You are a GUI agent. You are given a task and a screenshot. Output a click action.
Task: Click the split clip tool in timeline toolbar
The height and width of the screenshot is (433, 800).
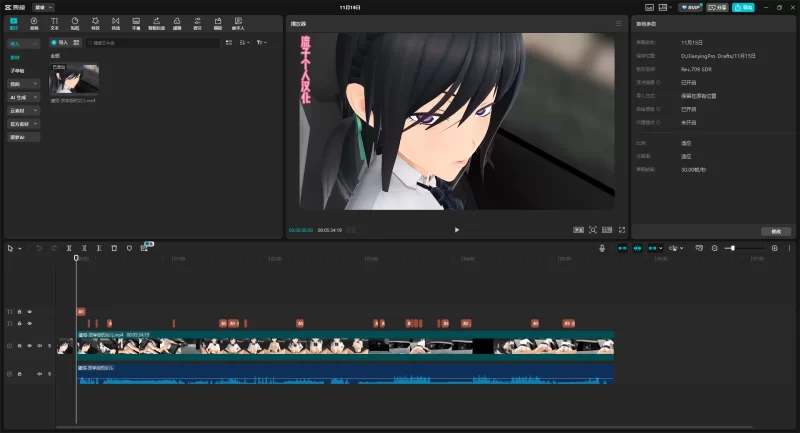[69, 247]
